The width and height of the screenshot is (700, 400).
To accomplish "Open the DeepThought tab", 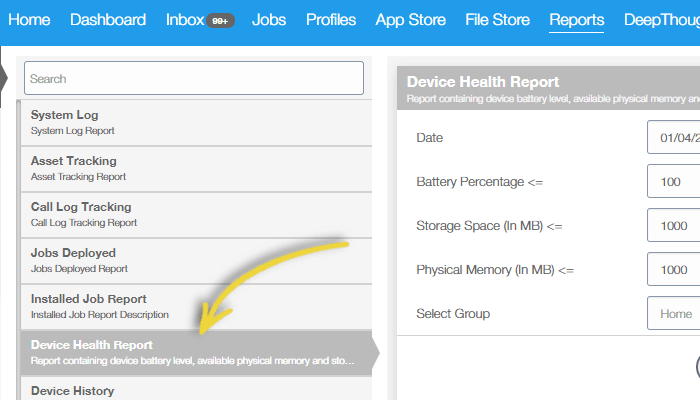I will (662, 20).
